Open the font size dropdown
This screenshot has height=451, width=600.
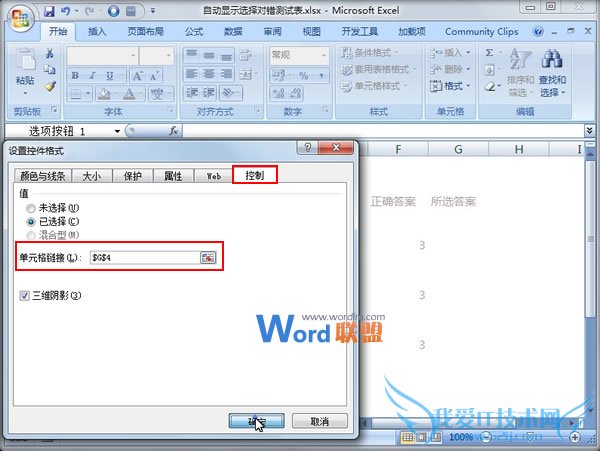(168, 56)
